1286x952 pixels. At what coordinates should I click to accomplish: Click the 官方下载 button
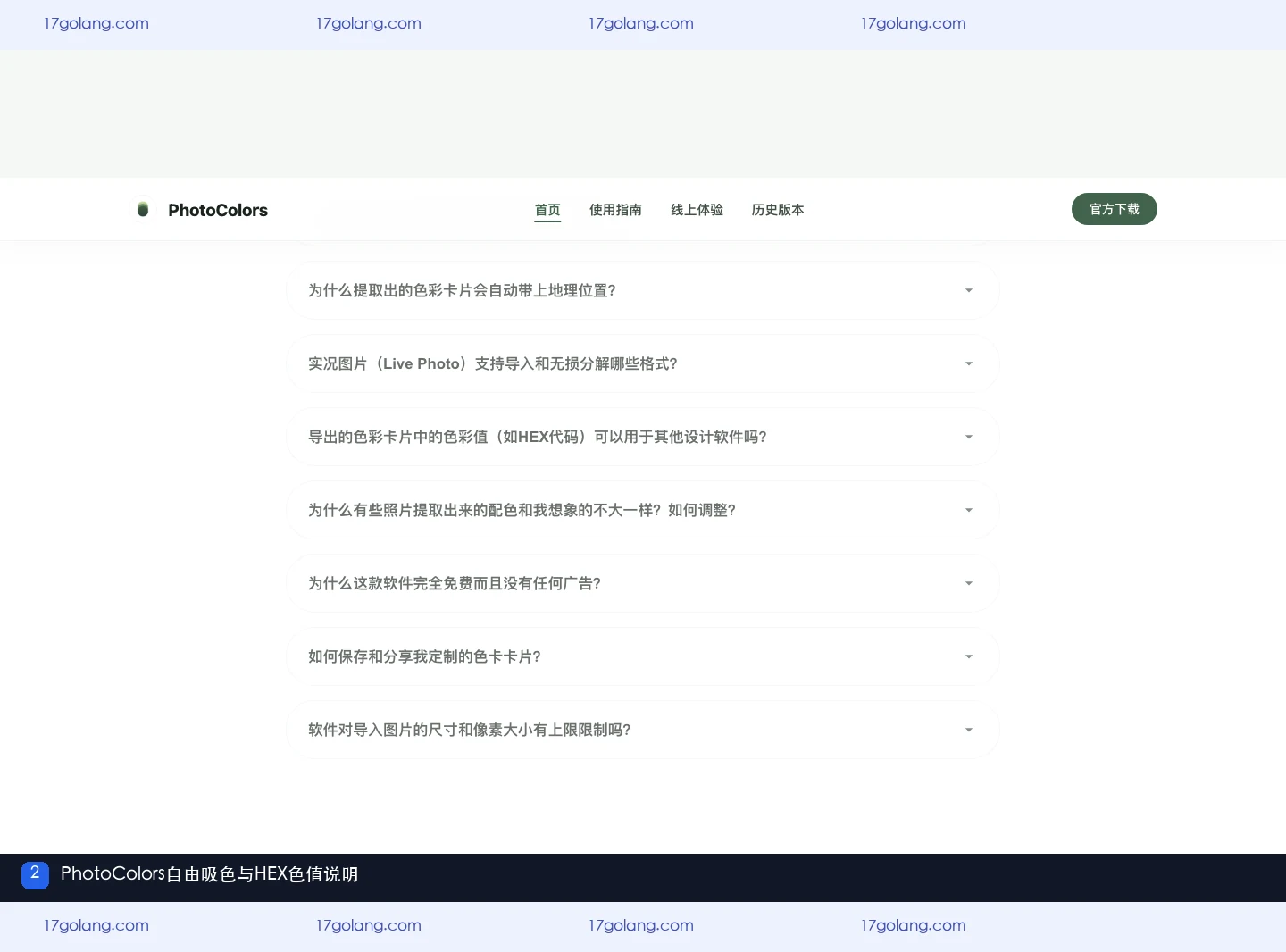coord(1115,209)
